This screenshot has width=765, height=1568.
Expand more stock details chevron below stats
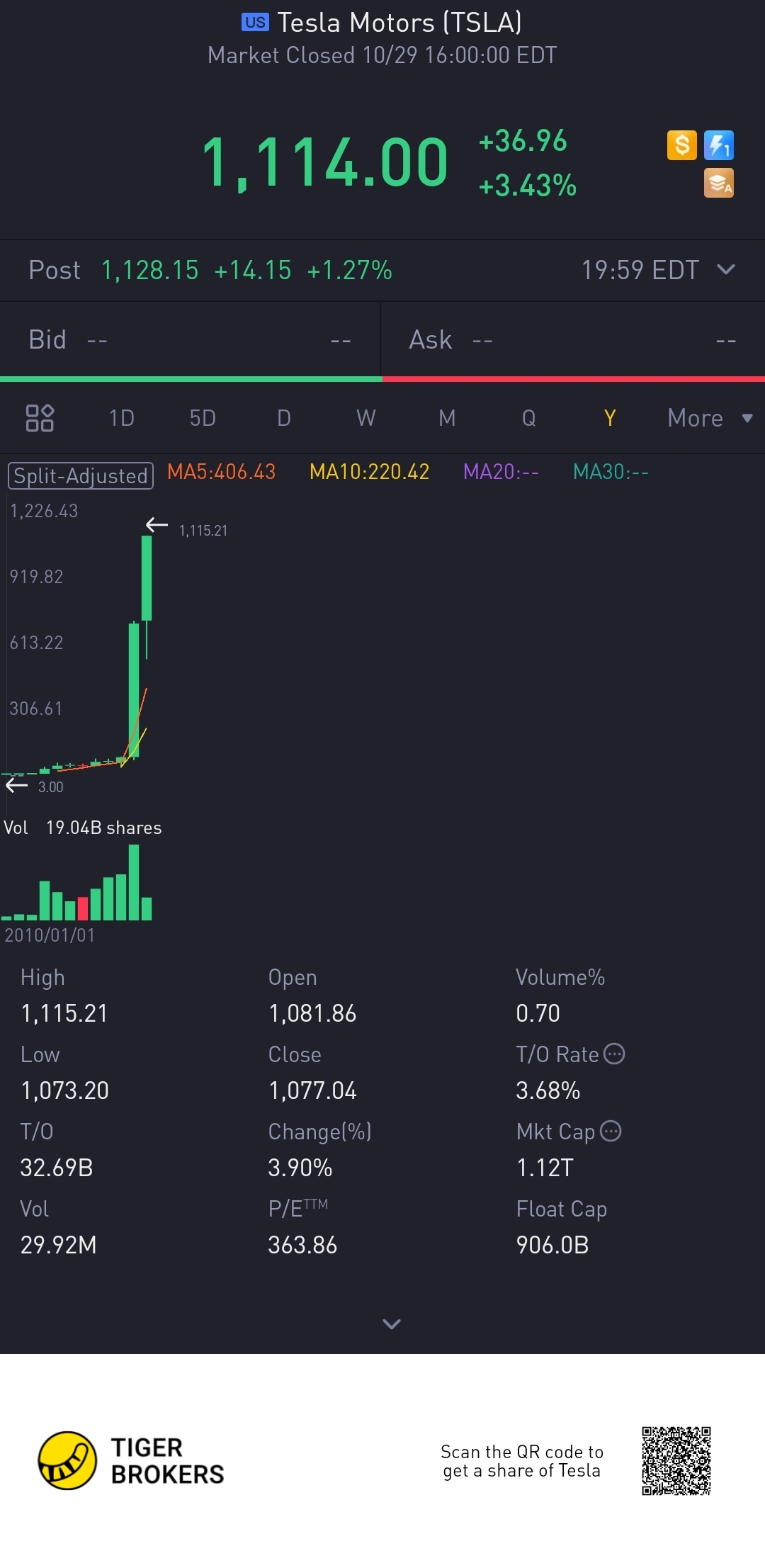(x=392, y=1324)
